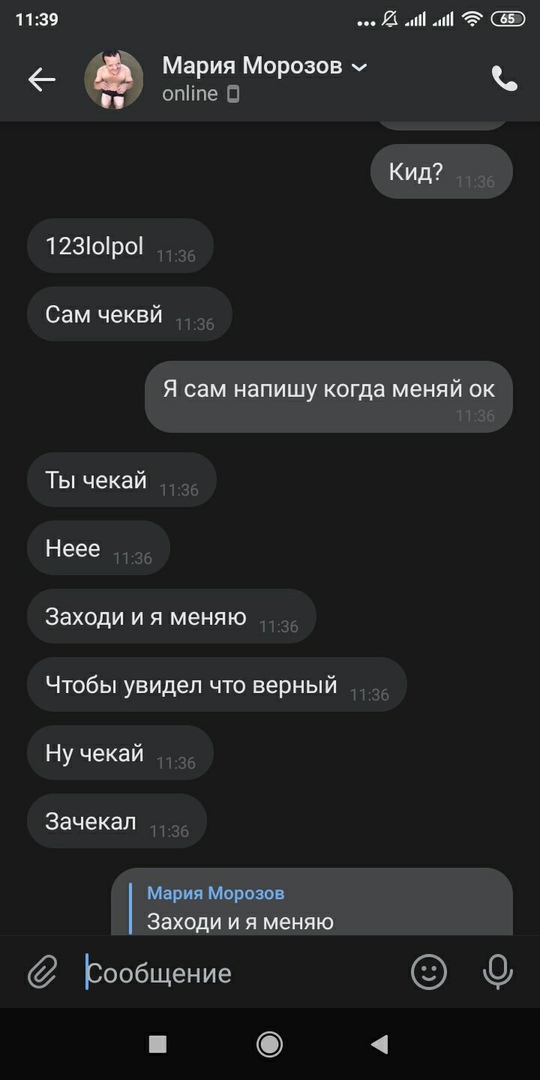Tap the Android square recents button
The height and width of the screenshot is (1080, 540).
click(158, 1044)
